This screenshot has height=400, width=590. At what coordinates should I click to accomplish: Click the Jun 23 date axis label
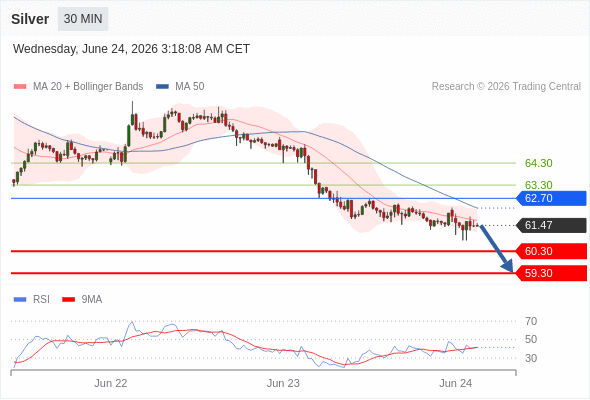tap(283, 383)
